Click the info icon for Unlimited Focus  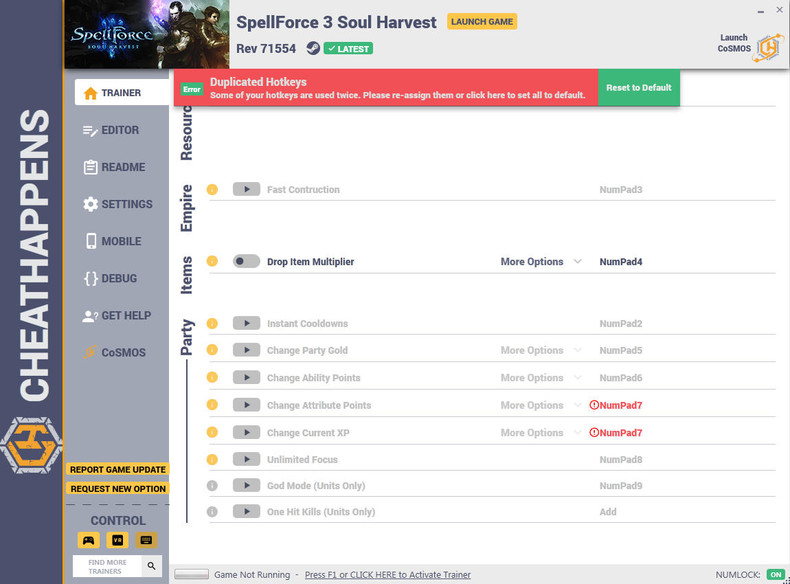tap(212, 460)
